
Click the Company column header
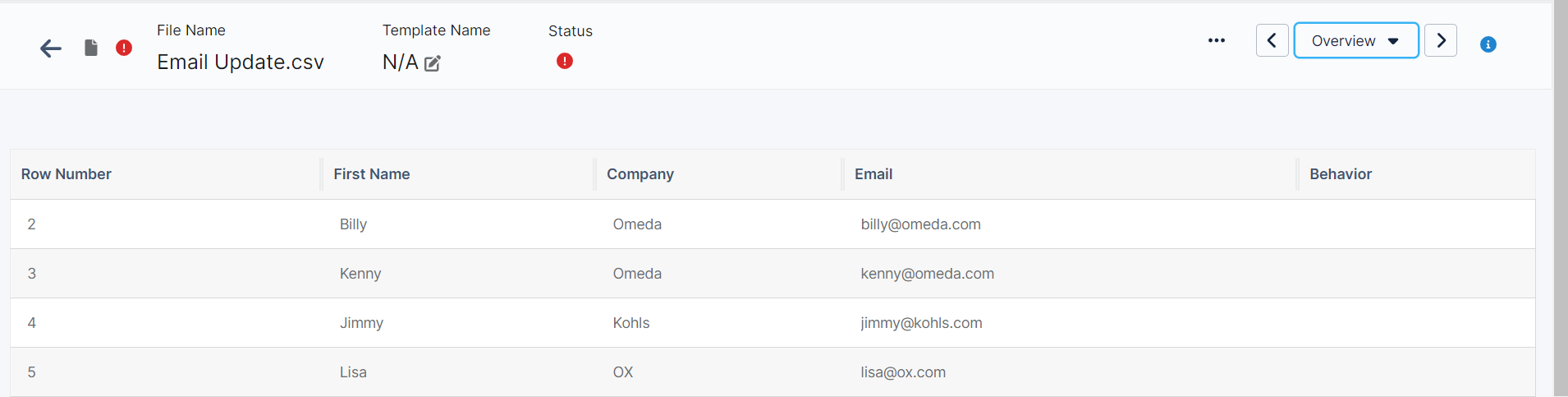pos(640,174)
